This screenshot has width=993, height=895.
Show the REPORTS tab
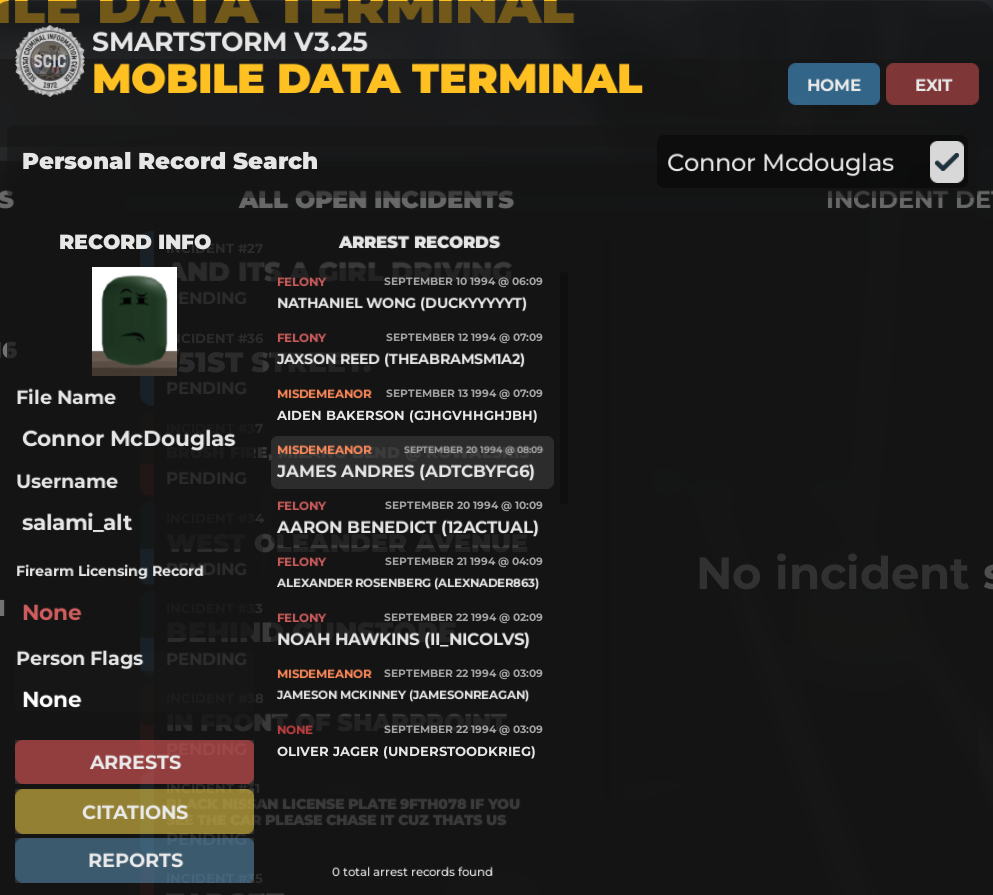[135, 860]
